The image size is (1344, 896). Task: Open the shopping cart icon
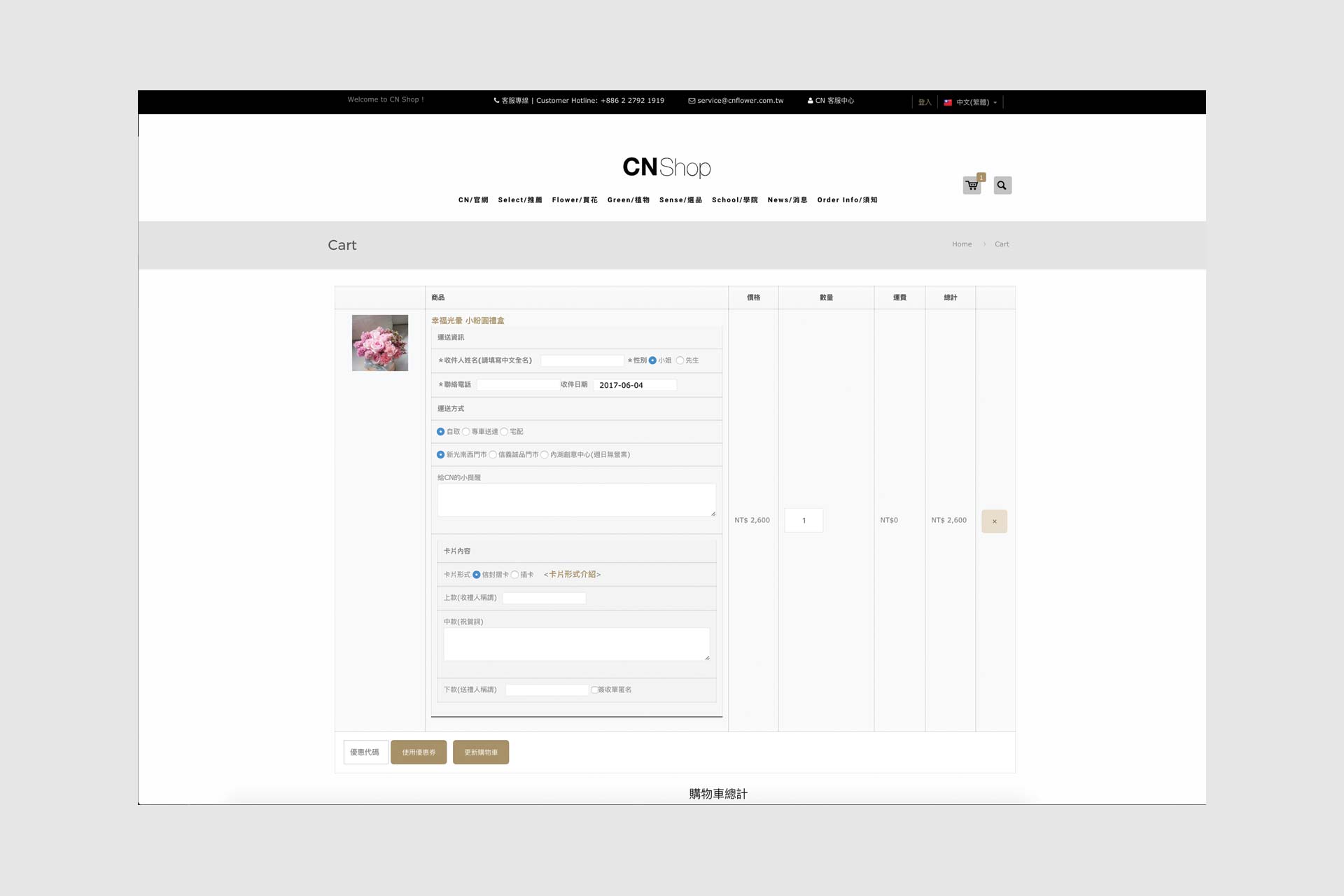pos(972,185)
